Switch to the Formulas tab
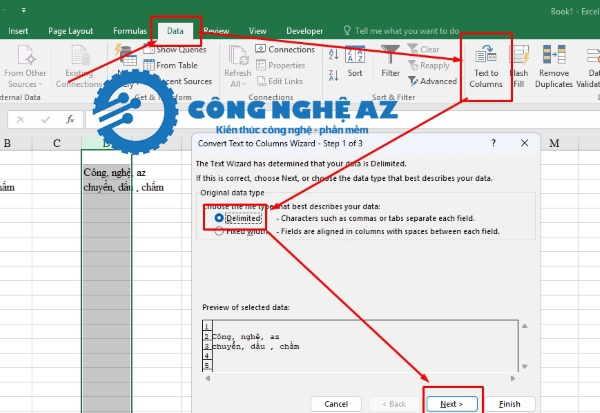Screen dimensions: 600x413 point(130,31)
